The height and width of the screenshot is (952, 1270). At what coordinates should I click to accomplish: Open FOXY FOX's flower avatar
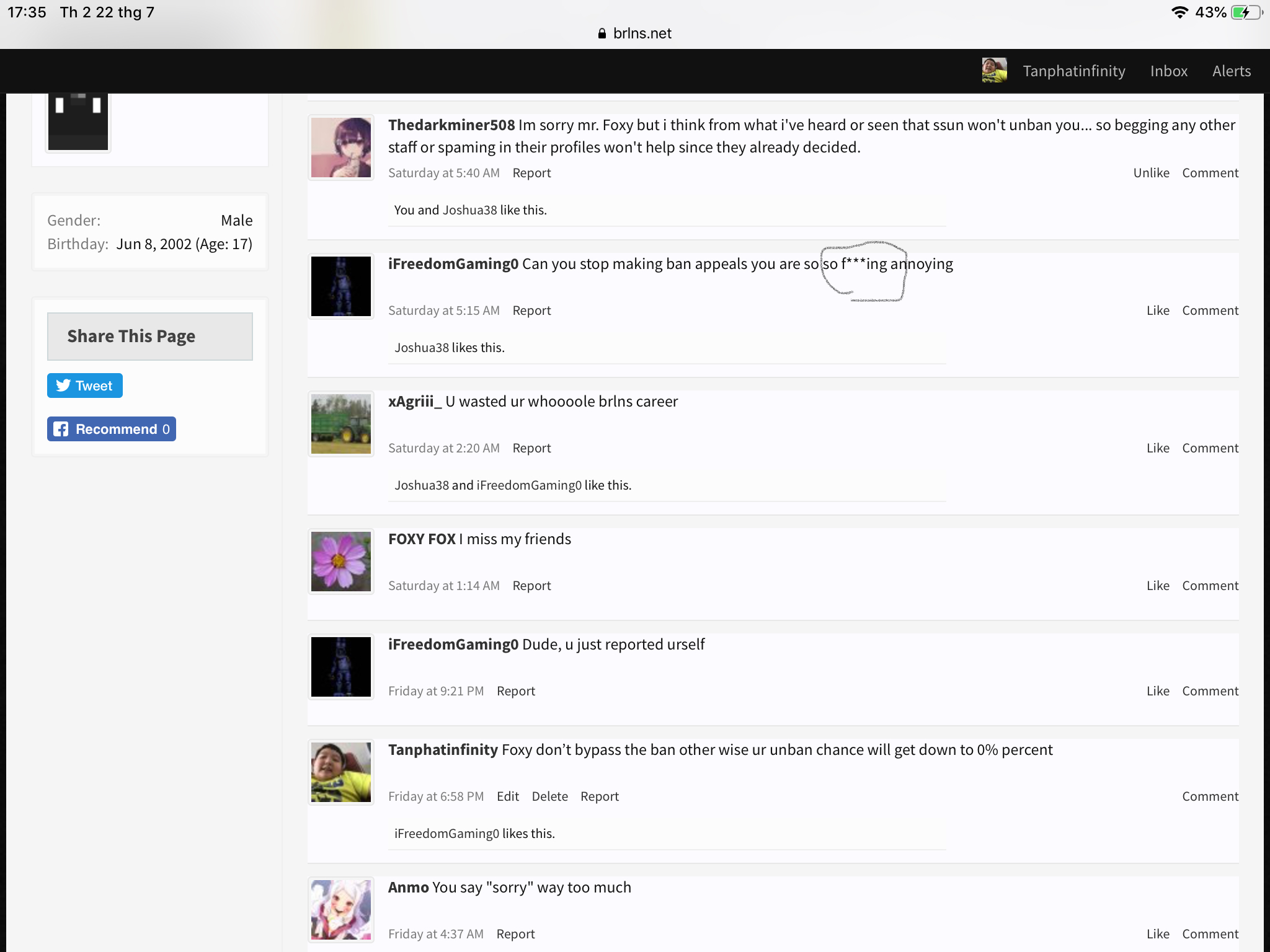point(341,562)
